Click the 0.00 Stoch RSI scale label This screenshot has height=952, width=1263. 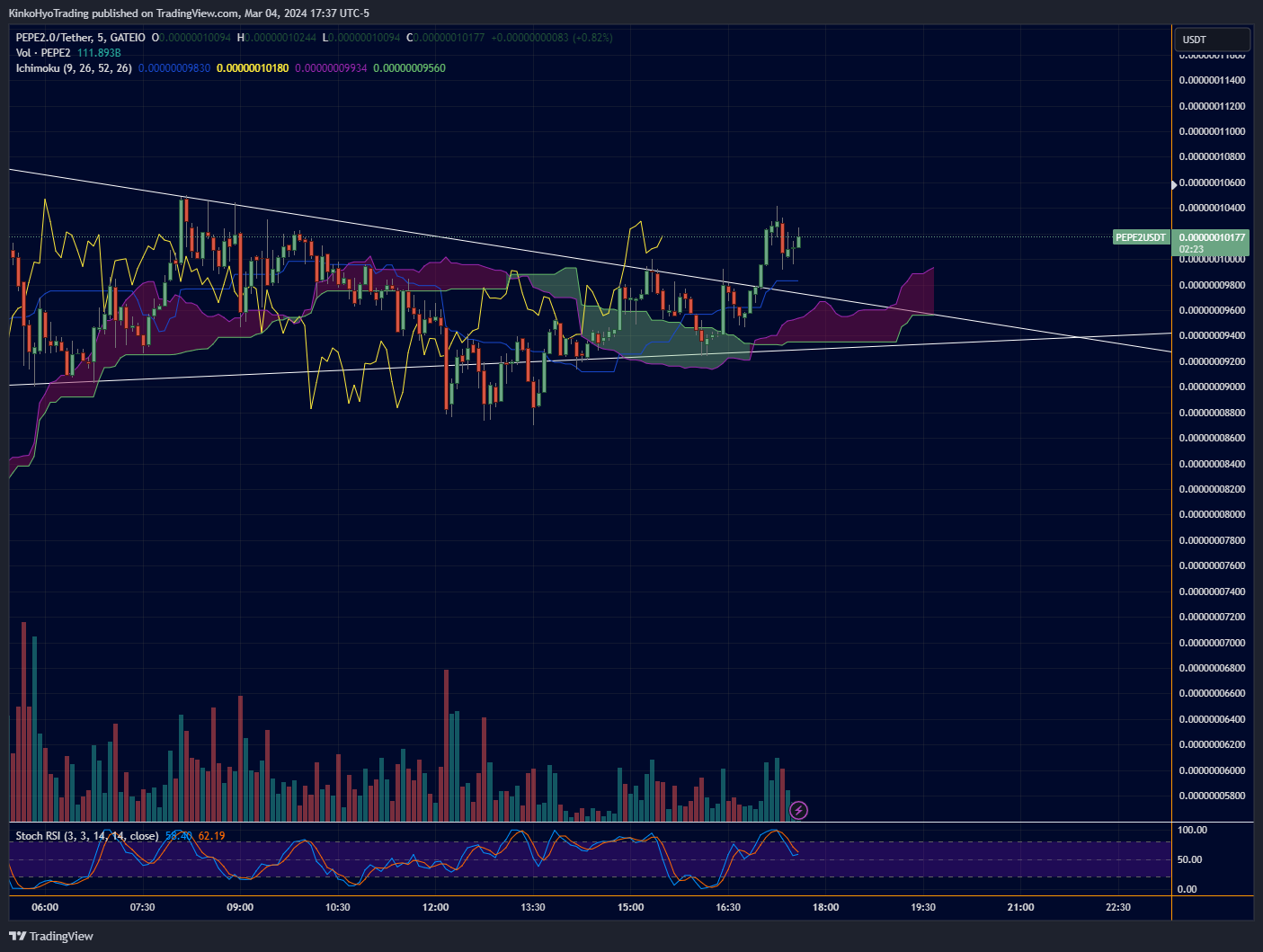click(1187, 889)
